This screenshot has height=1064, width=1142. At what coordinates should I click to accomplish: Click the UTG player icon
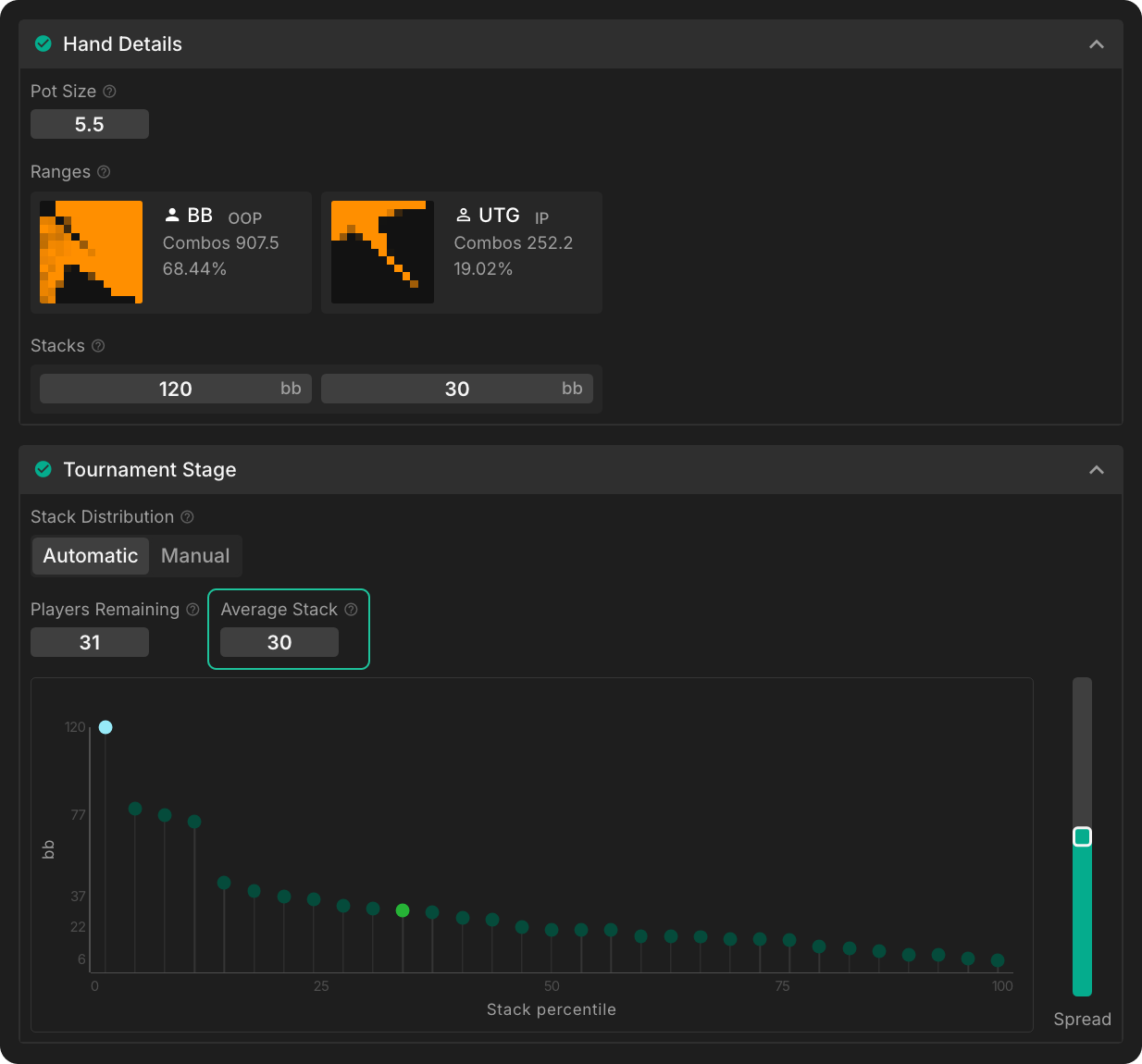click(463, 215)
